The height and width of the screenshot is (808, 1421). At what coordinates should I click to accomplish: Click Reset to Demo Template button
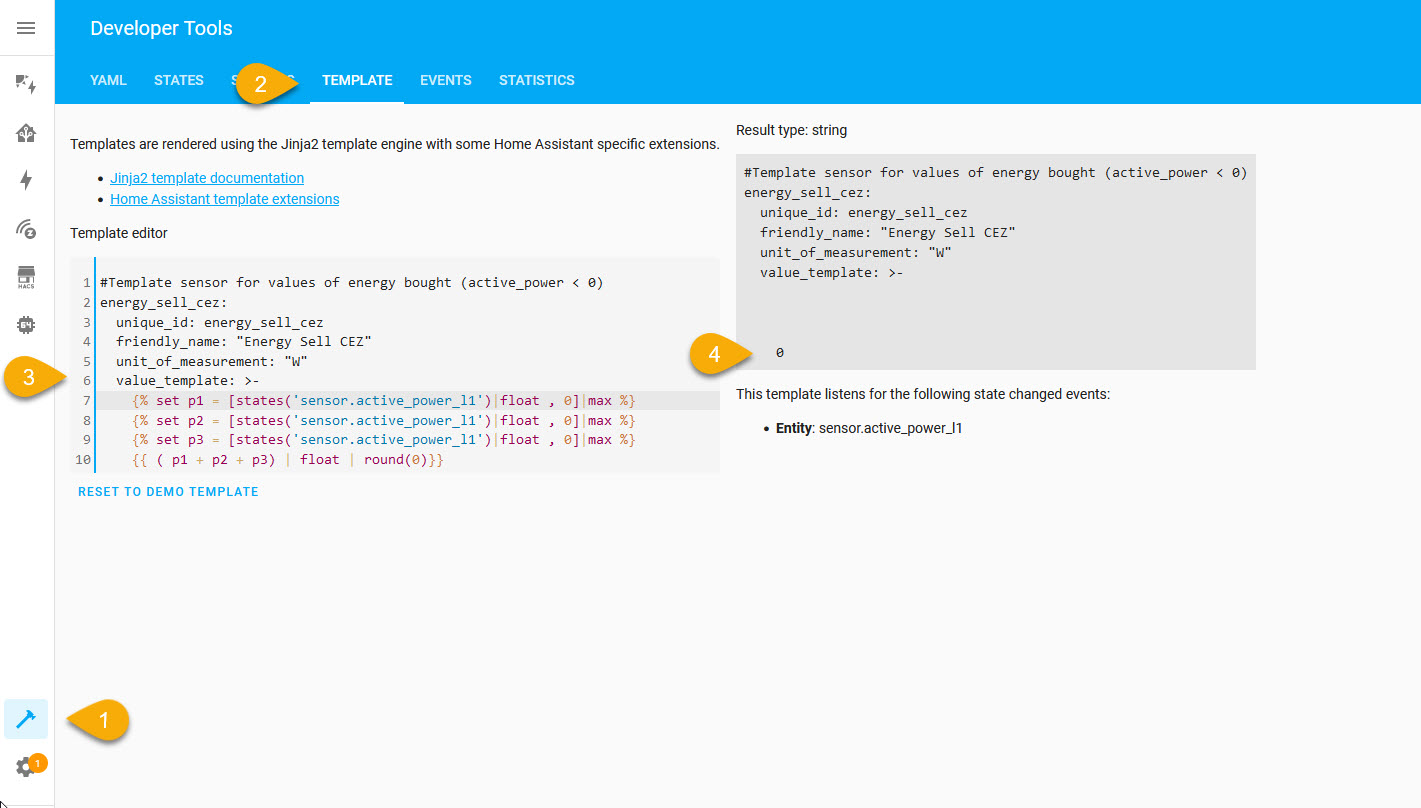click(168, 492)
